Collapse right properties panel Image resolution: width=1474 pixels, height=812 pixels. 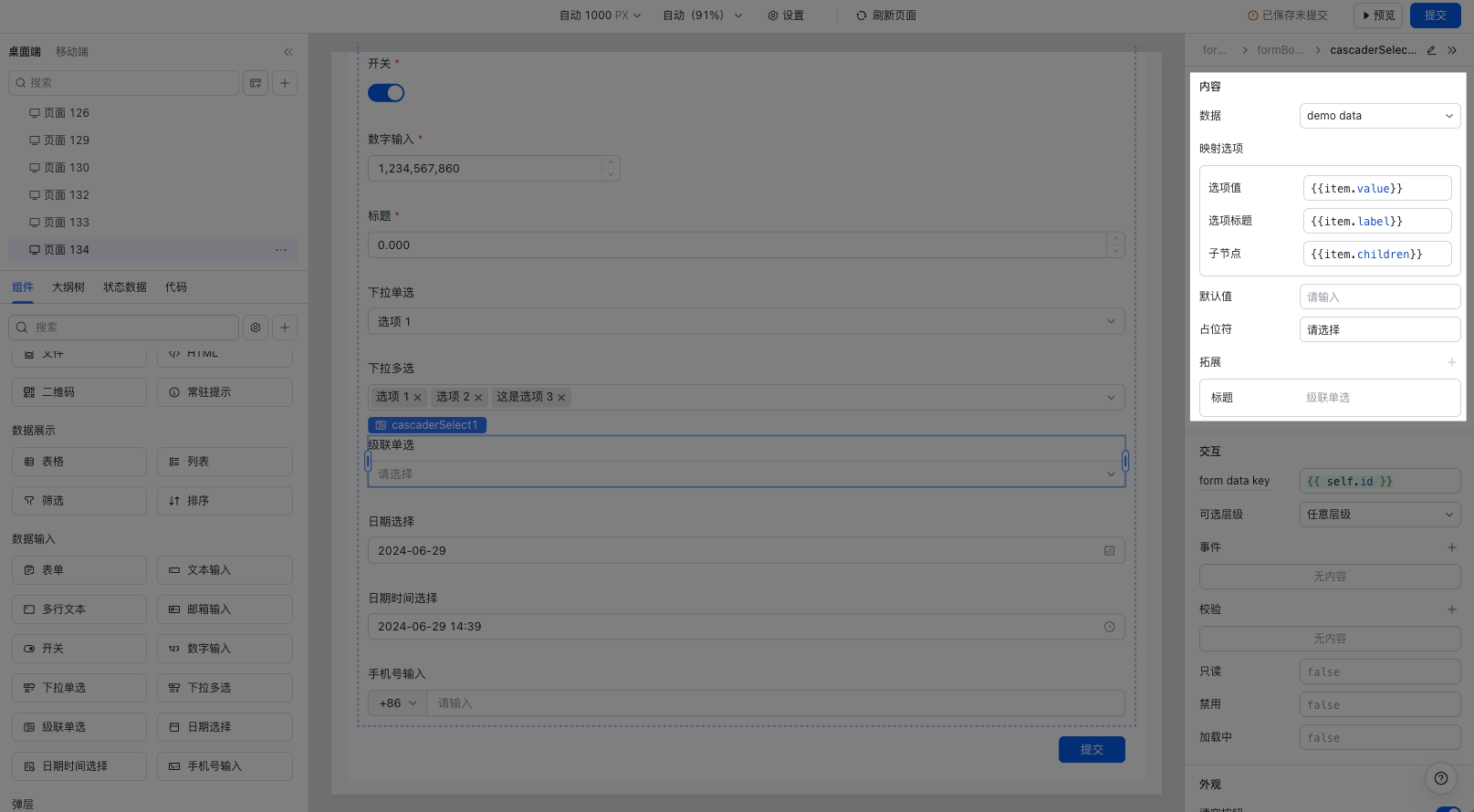pos(1452,50)
